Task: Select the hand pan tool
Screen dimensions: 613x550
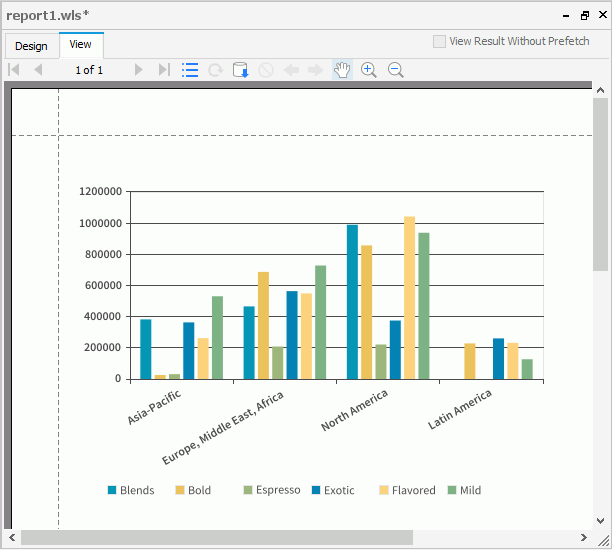Action: tap(342, 70)
